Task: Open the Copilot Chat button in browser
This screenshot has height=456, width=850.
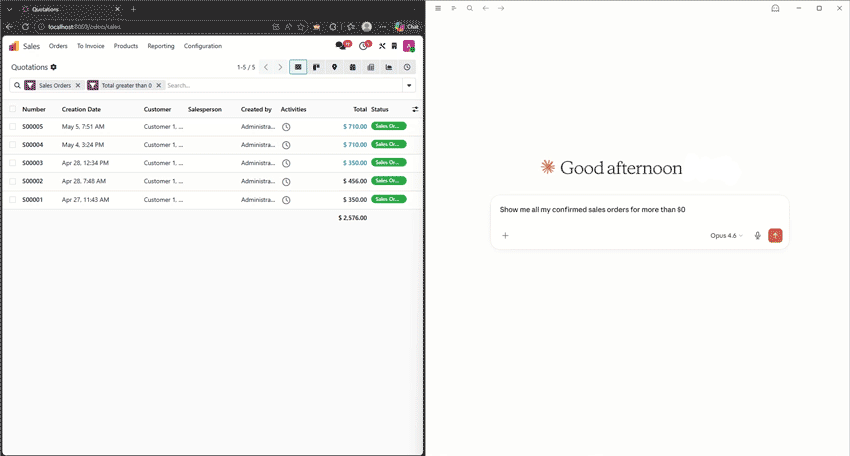Action: [407, 27]
